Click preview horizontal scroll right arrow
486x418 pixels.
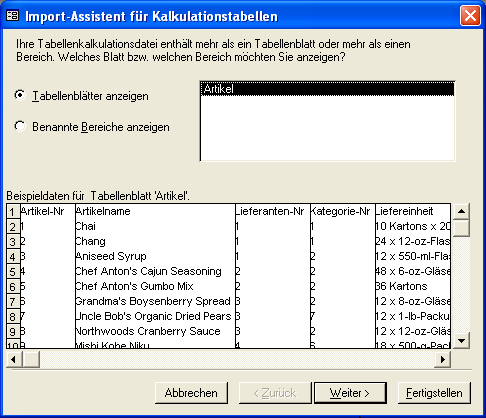tap(443, 359)
